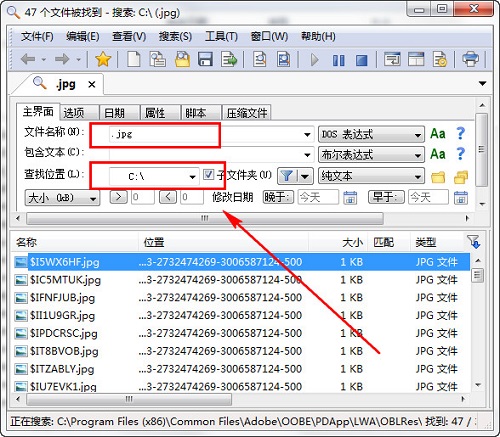Image resolution: width=500 pixels, height=437 pixels.
Task: Click the new search with criteria icon
Action: [x=157, y=60]
